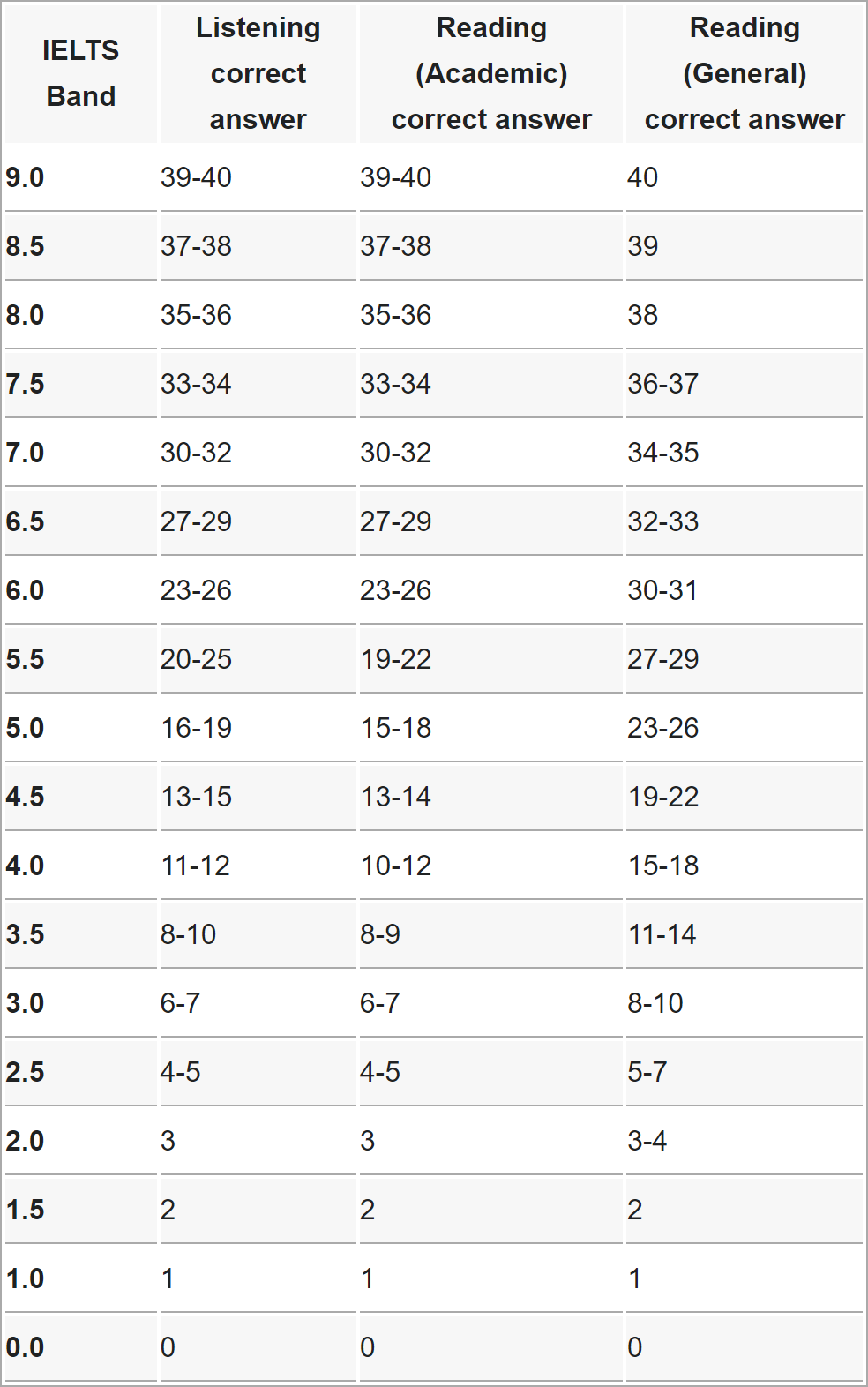The height and width of the screenshot is (1387, 868).
Task: Select the Reading (Academic) correct answer header
Action: click(491, 73)
